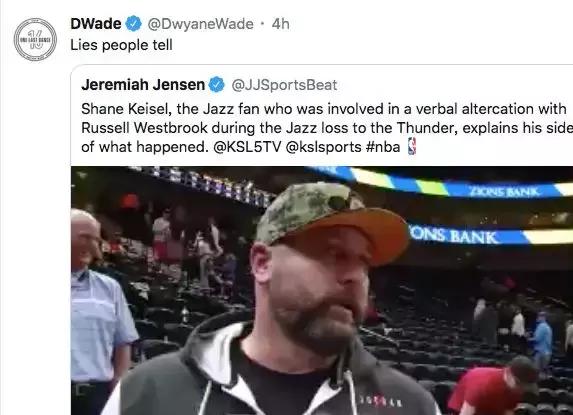Open Jeremiah Jensen's name in quoted tweet
The width and height of the screenshot is (573, 415).
click(x=143, y=85)
